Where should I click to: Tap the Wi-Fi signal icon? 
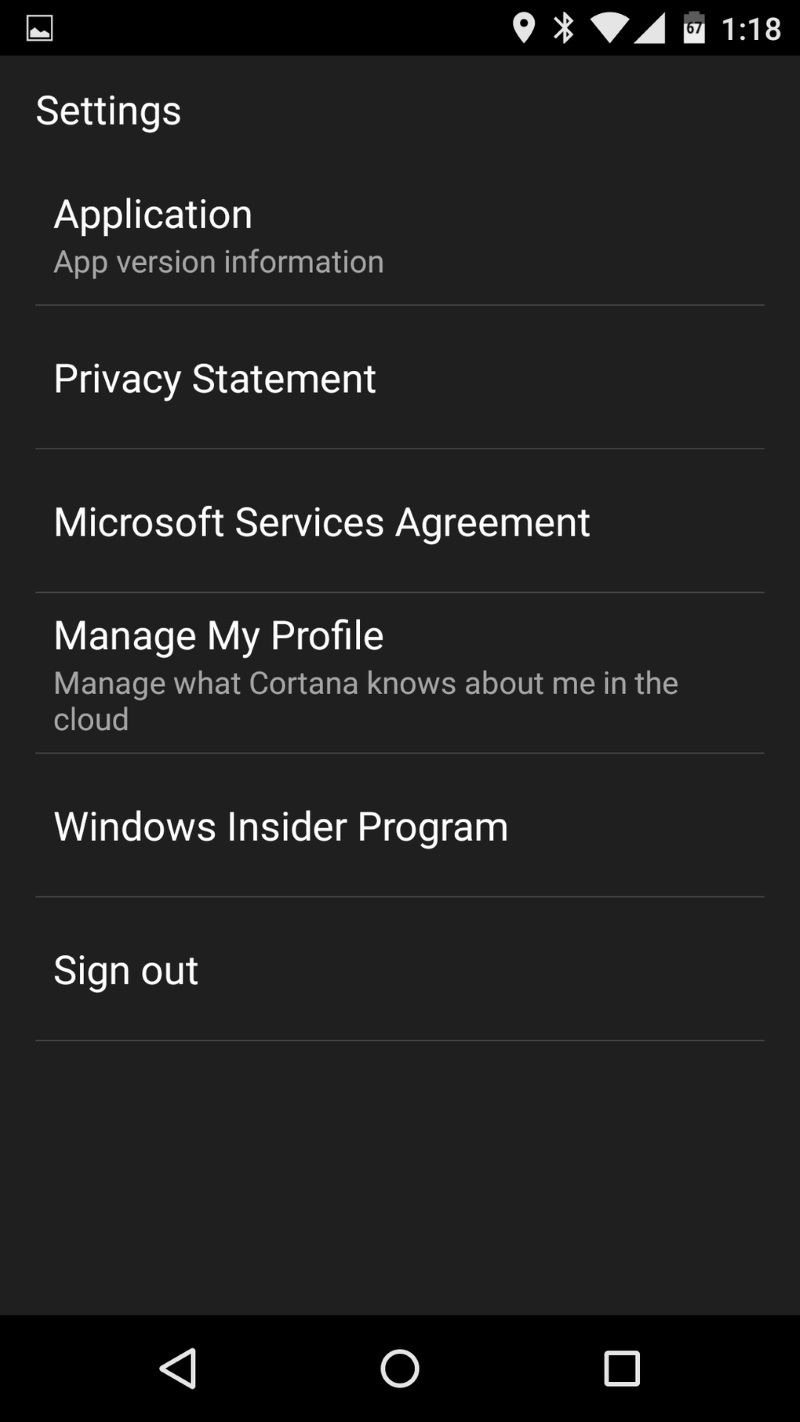click(x=608, y=28)
